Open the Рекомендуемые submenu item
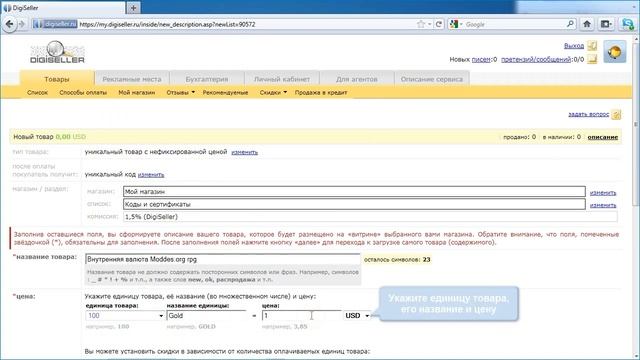 (x=225, y=93)
